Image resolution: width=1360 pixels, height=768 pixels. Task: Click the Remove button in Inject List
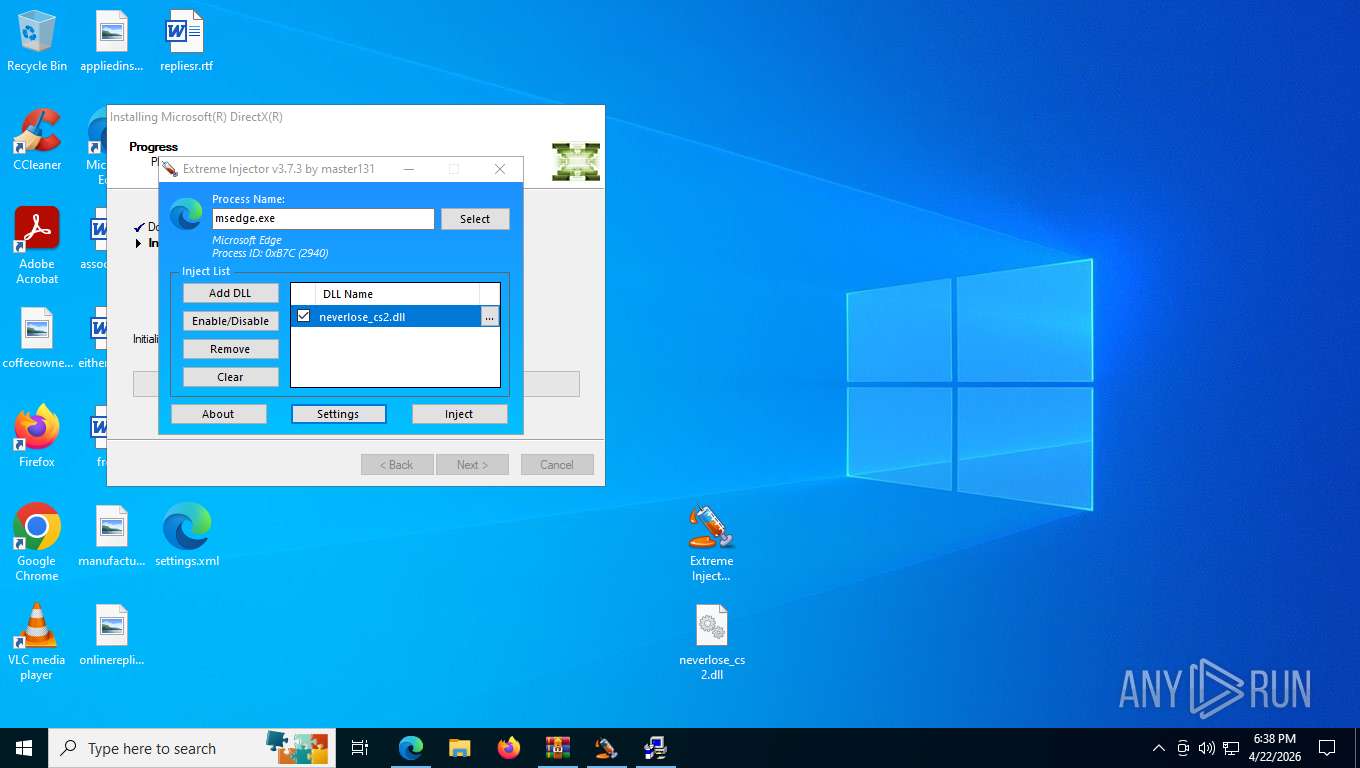click(x=230, y=349)
